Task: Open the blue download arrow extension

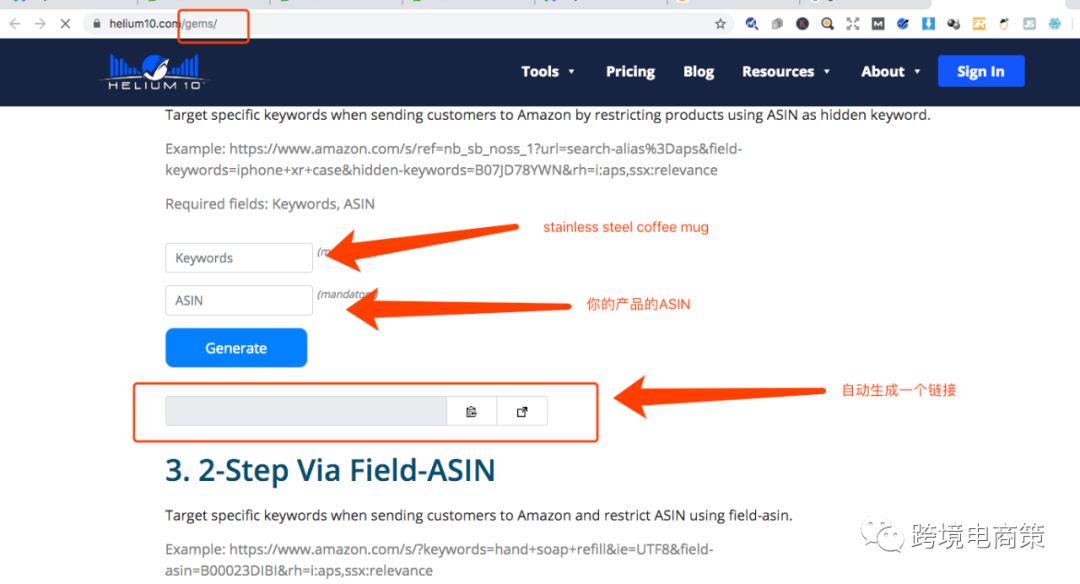Action: point(928,24)
